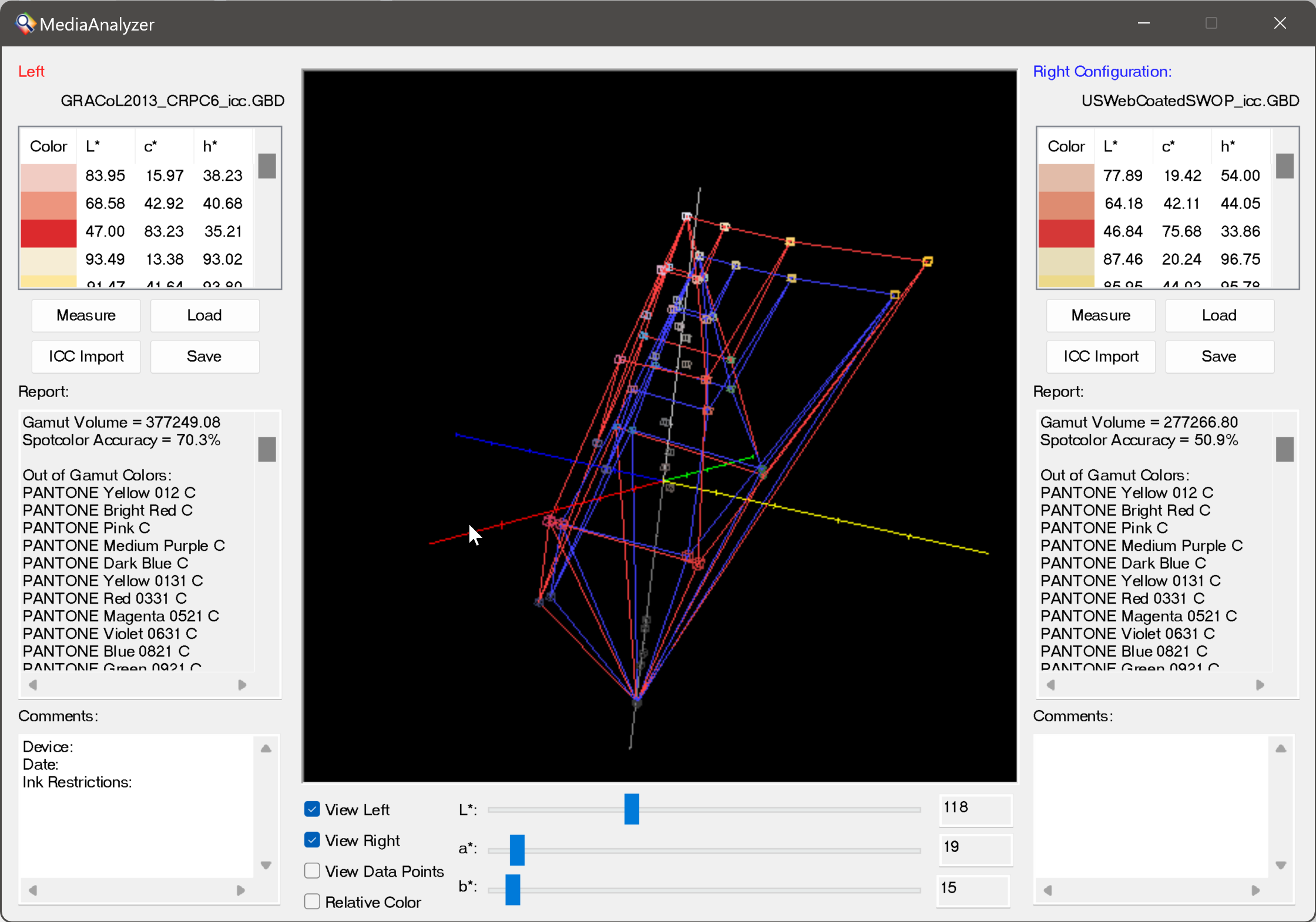Click left 'Gamut Volume = 377249.08' line
Viewport: 1316px width, 922px height.
[122, 422]
